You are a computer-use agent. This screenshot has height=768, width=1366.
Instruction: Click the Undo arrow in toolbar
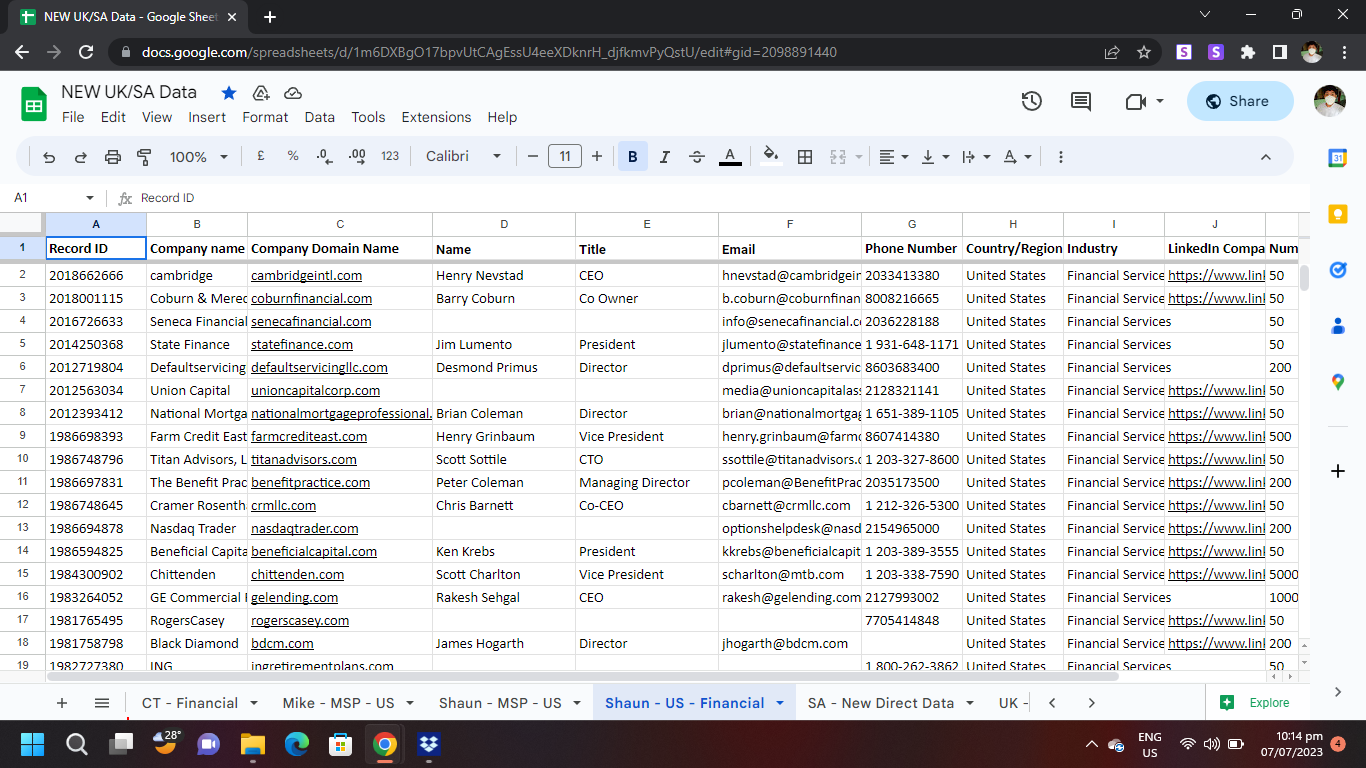pyautogui.click(x=49, y=157)
